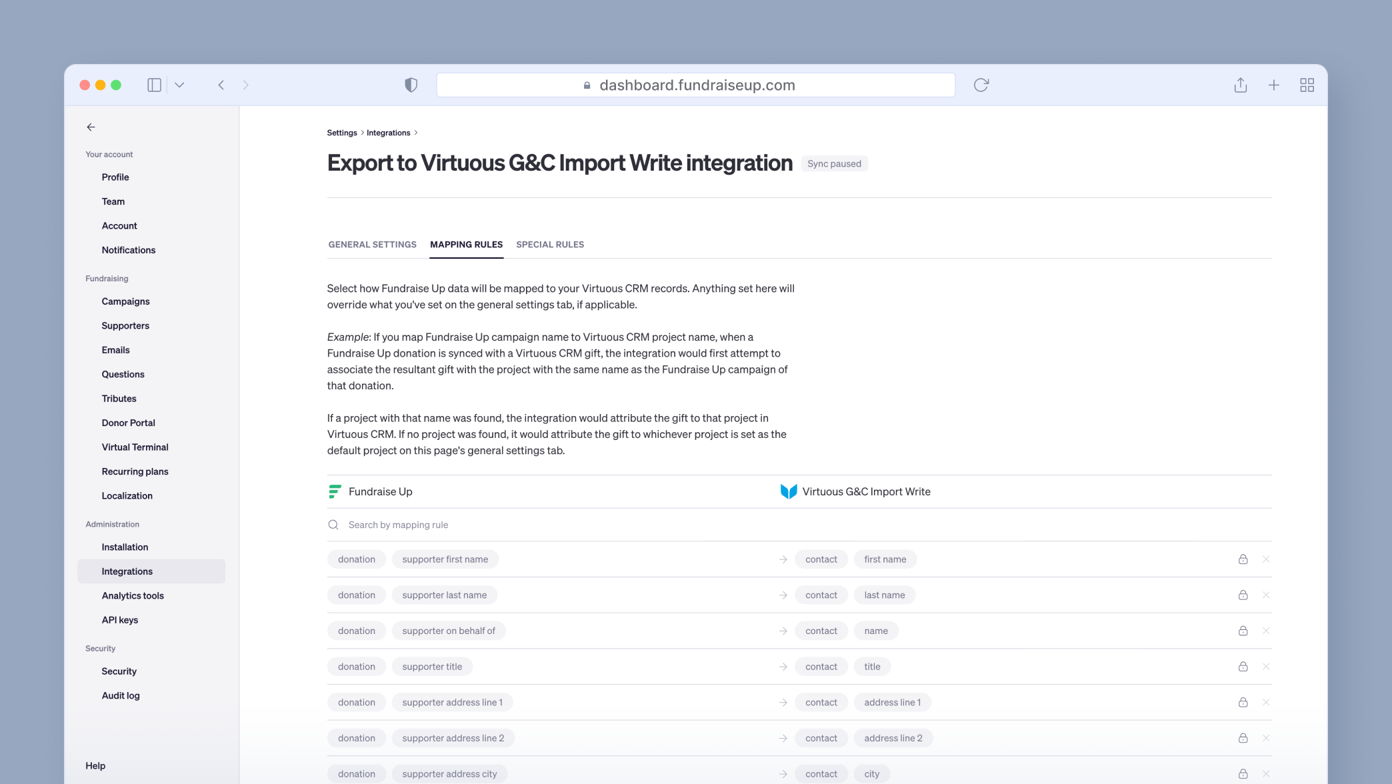1392x784 pixels.
Task: Switch to the General Settings tab
Action: click(x=372, y=245)
